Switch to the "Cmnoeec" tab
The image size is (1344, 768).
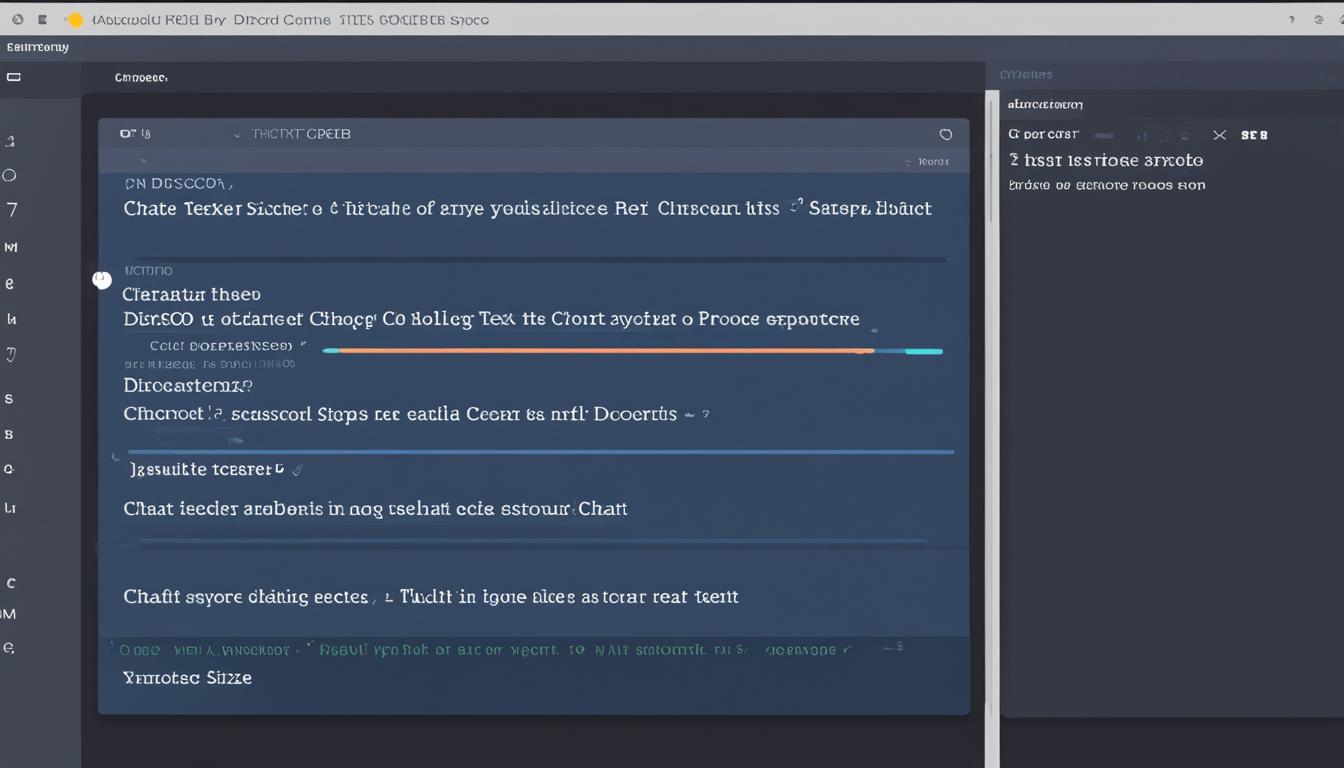pyautogui.click(x=141, y=77)
